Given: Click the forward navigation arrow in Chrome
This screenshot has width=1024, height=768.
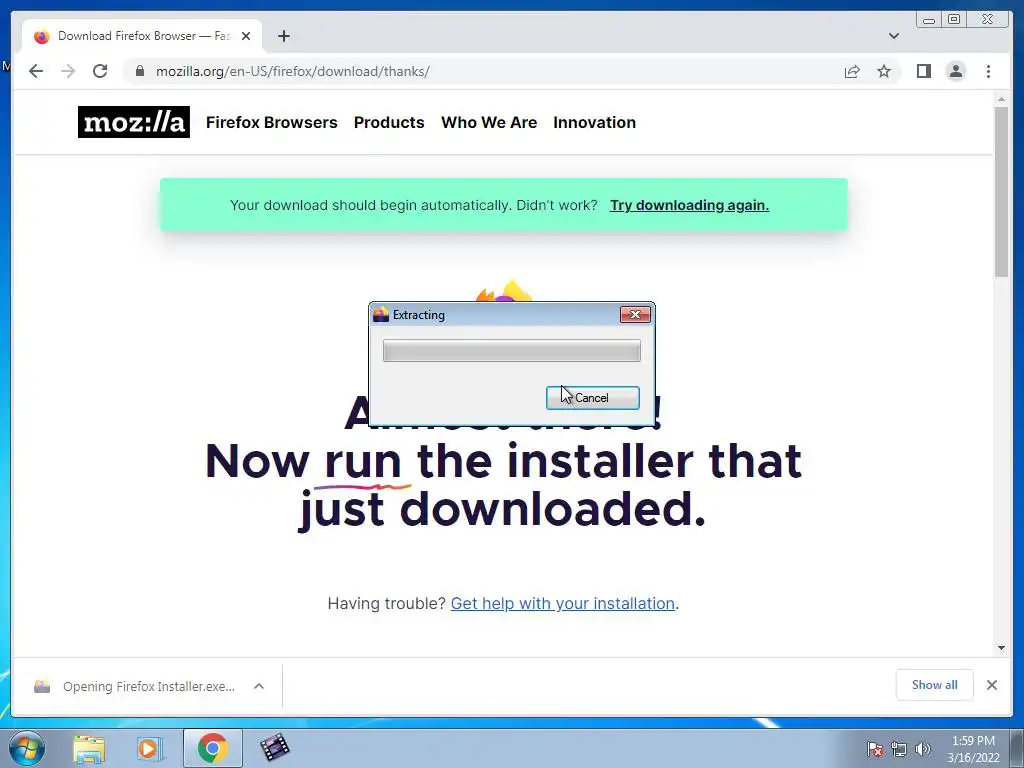Looking at the screenshot, I should (68, 71).
